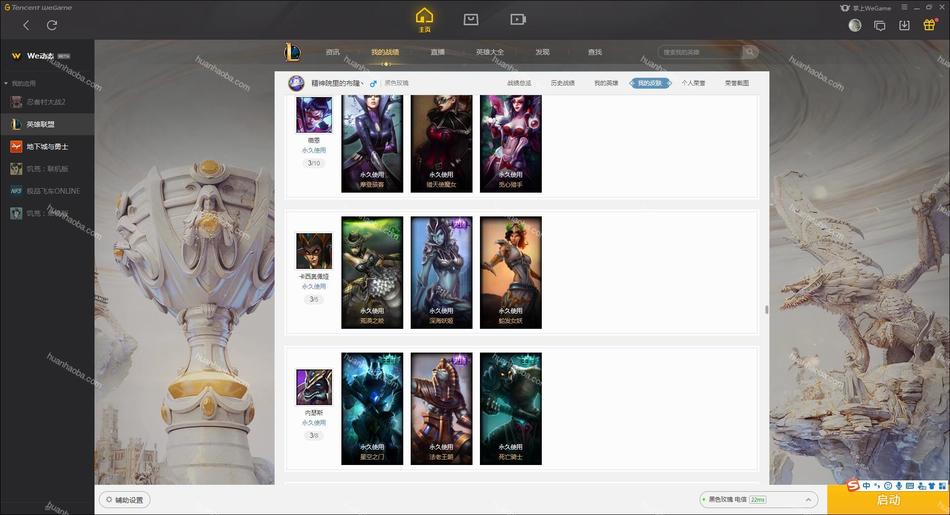Open the 我的战绩 tab
950x515 pixels.
(385, 52)
